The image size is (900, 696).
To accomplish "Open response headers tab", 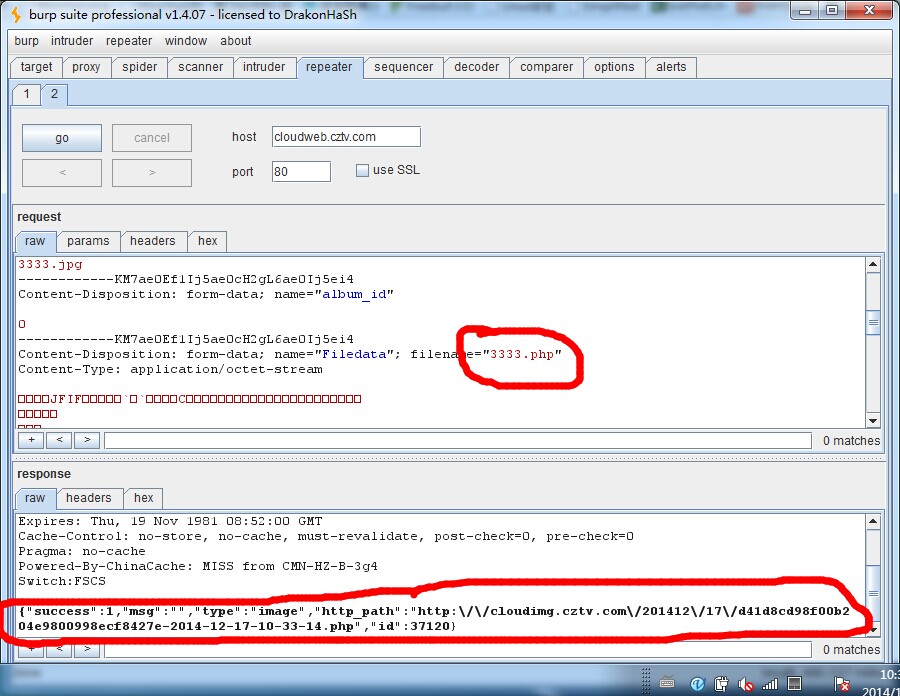I will click(88, 498).
